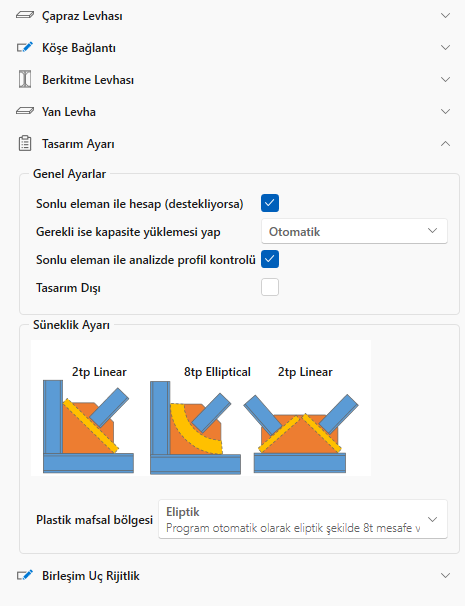Open the Otomatik kapasite yüklemesi dropdown
The width and height of the screenshot is (465, 606).
point(354,231)
